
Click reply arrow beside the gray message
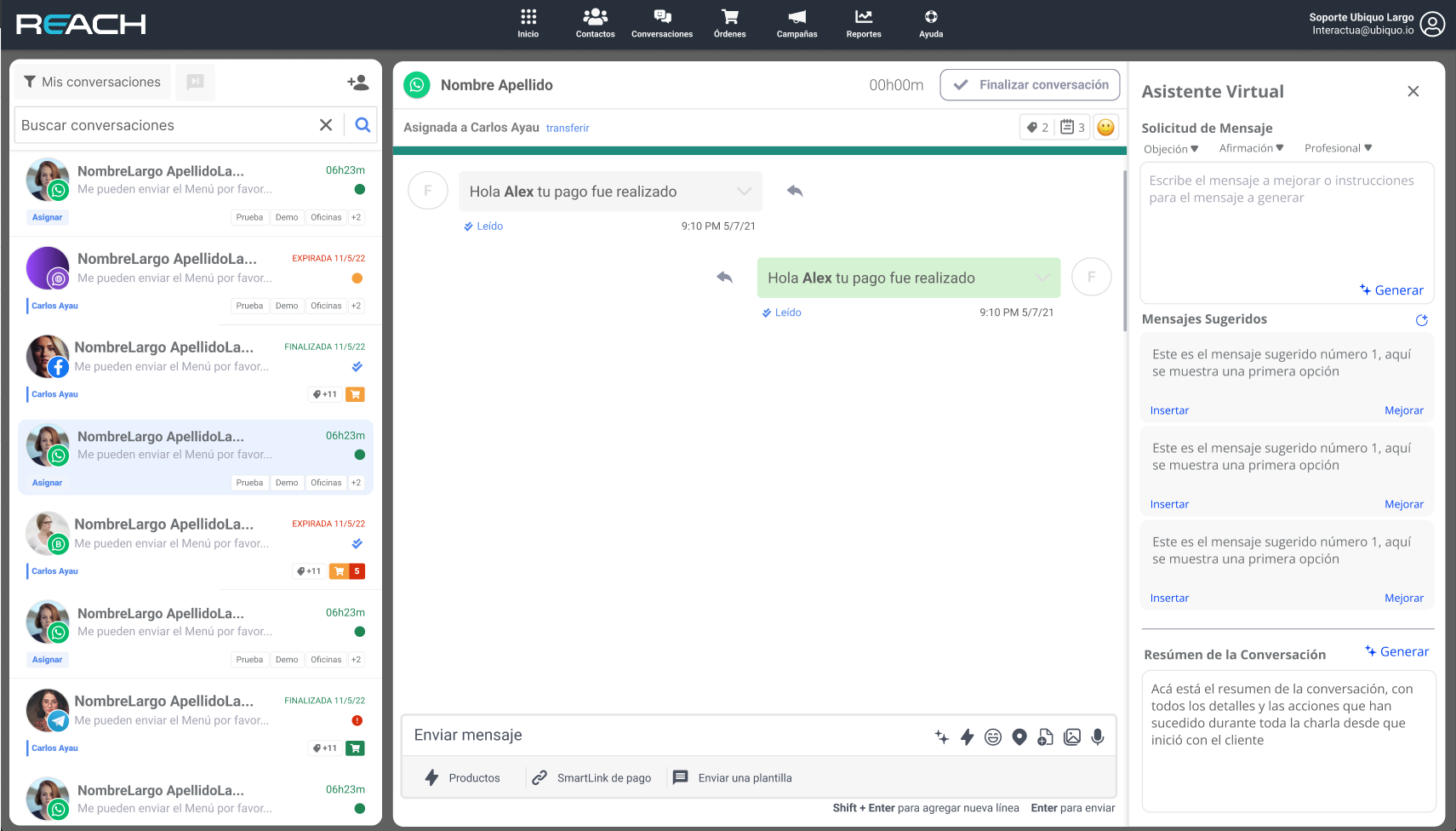(795, 191)
